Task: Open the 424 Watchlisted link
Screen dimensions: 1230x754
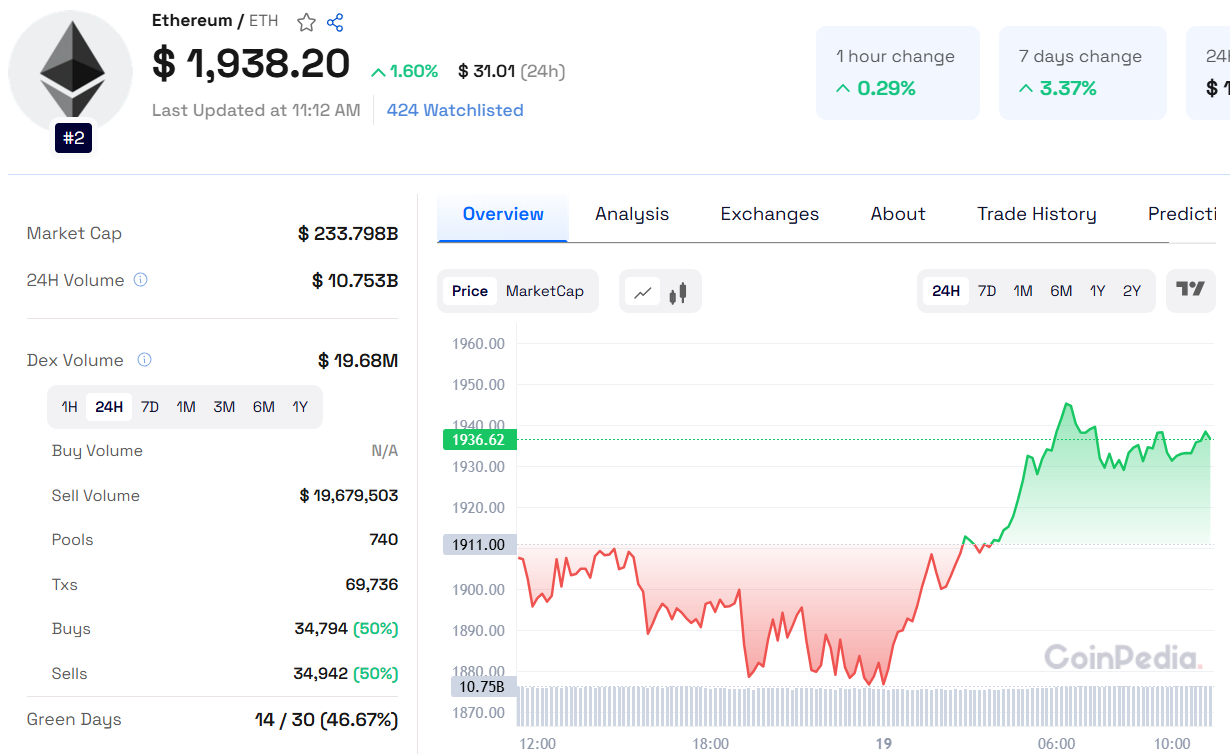Action: [x=455, y=110]
